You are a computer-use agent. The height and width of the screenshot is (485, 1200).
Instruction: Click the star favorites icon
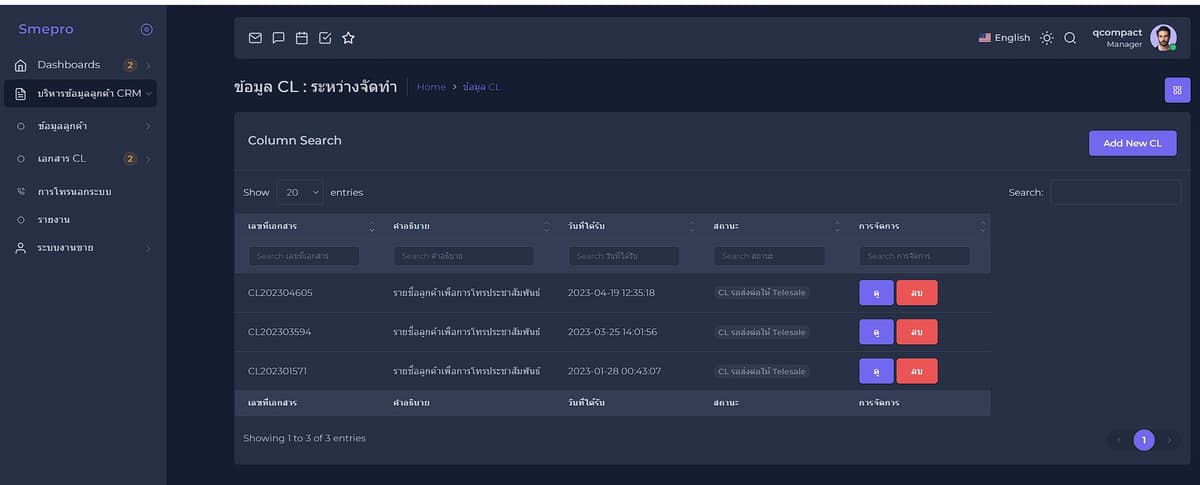(348, 38)
